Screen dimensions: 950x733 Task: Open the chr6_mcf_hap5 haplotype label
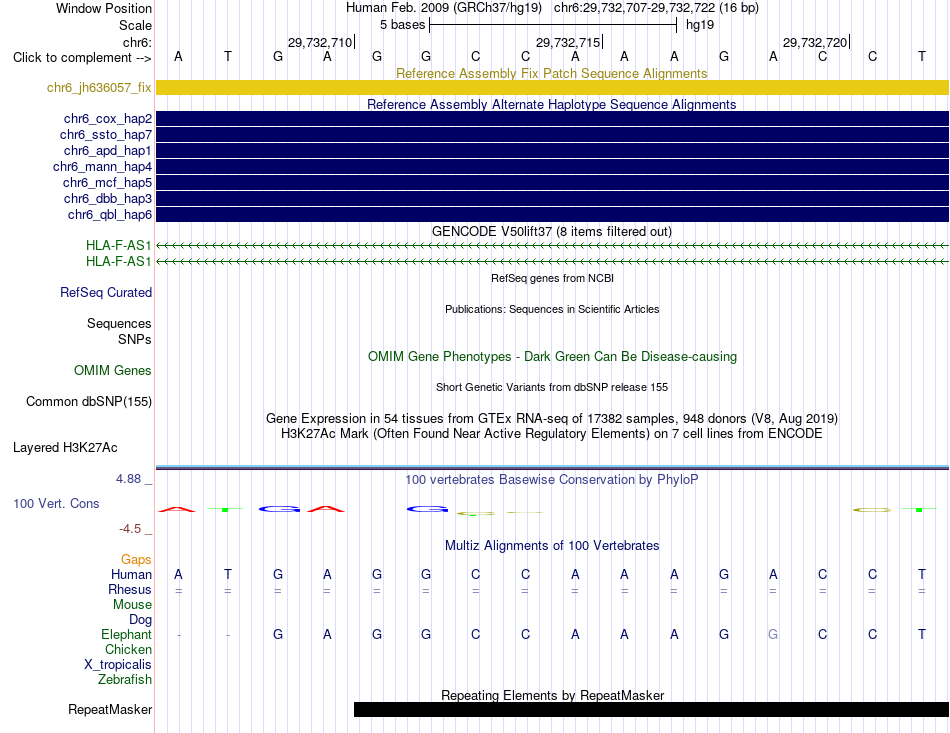[x=107, y=182]
